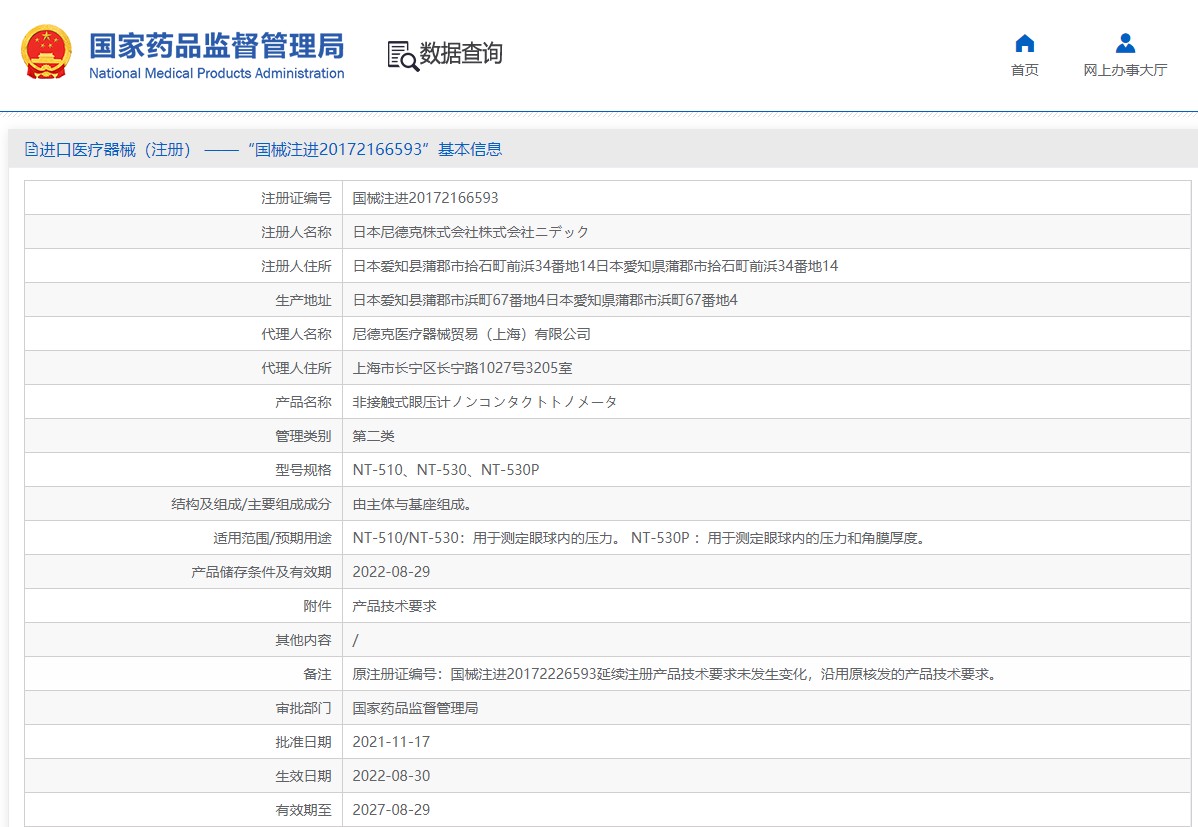This screenshot has width=1198, height=827.
Task: Click the 备注 row label
Action: [317, 674]
